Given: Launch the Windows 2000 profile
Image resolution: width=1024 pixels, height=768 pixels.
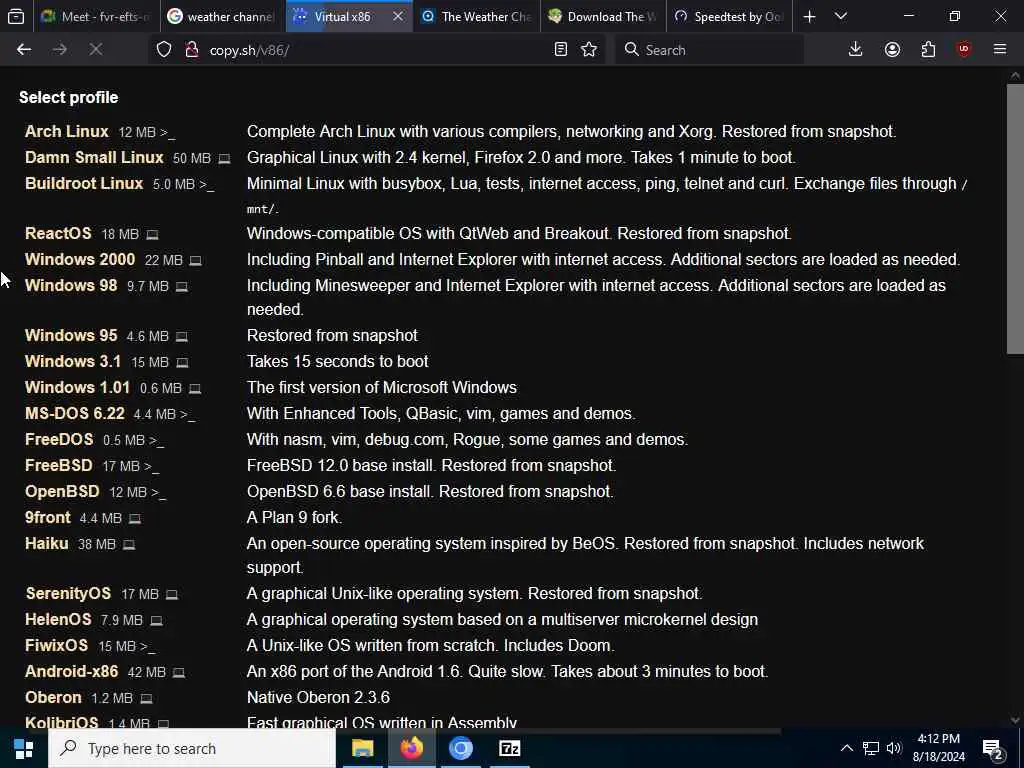Looking at the screenshot, I should [80, 259].
